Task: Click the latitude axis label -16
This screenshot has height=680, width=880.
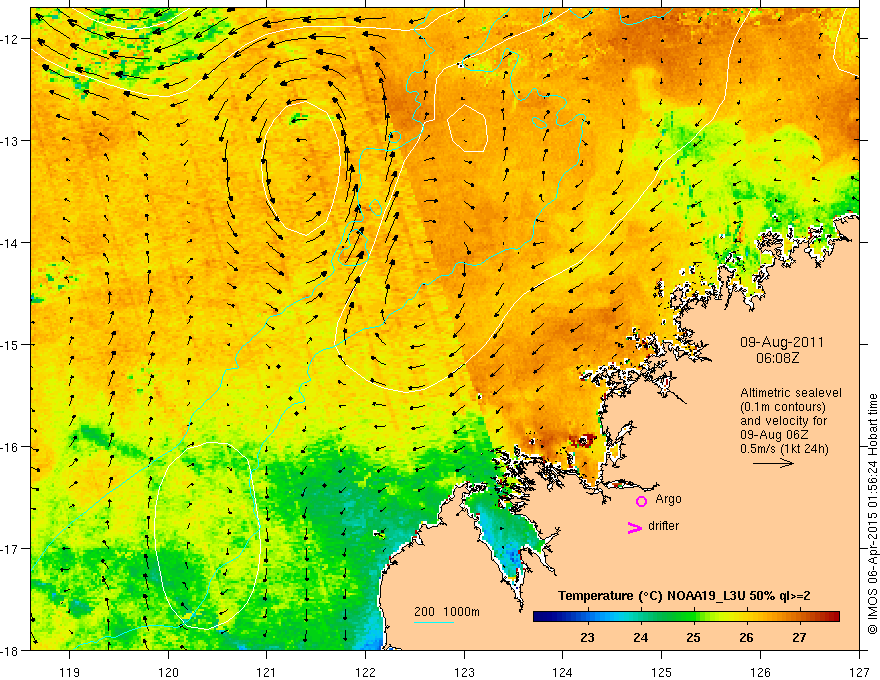Action: tap(12, 447)
